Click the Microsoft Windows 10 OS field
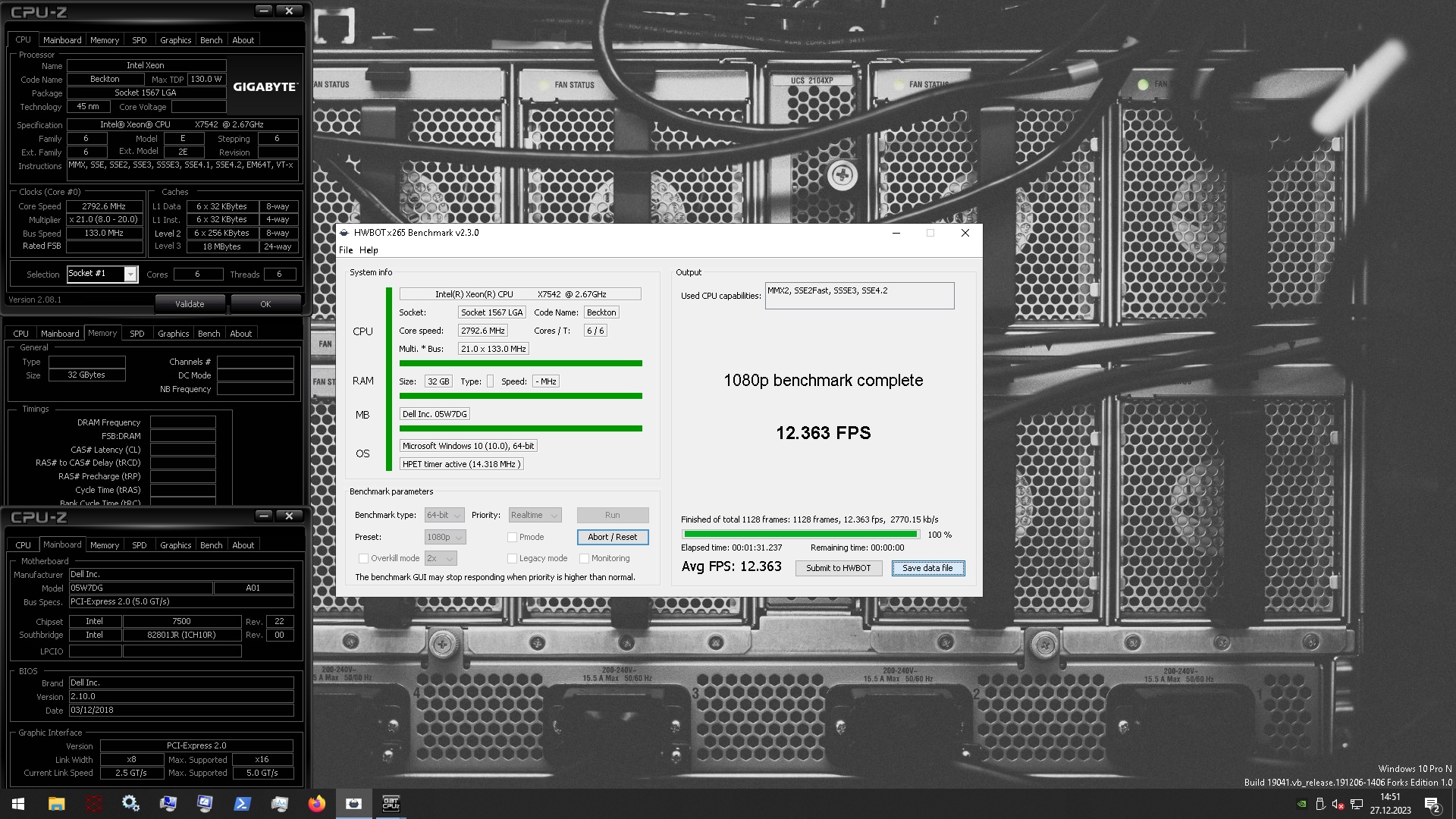 pyautogui.click(x=468, y=446)
